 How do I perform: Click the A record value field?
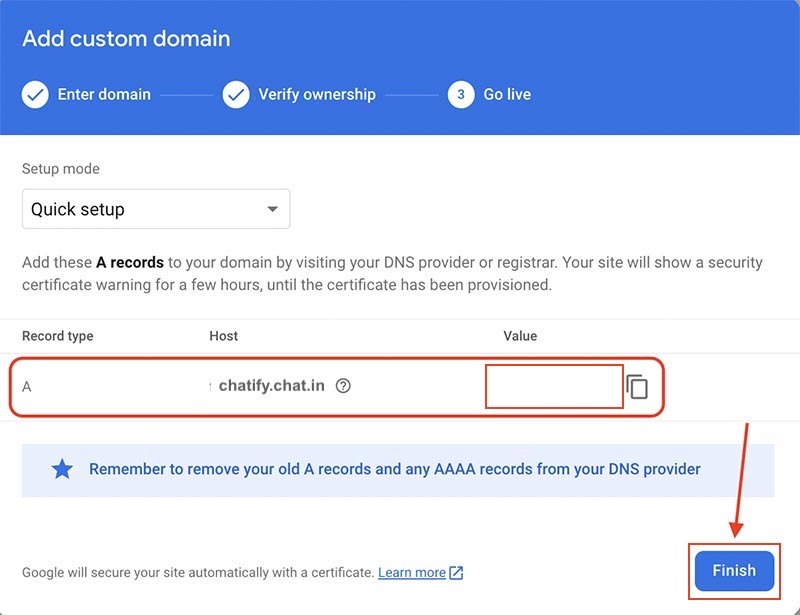pyautogui.click(x=554, y=386)
